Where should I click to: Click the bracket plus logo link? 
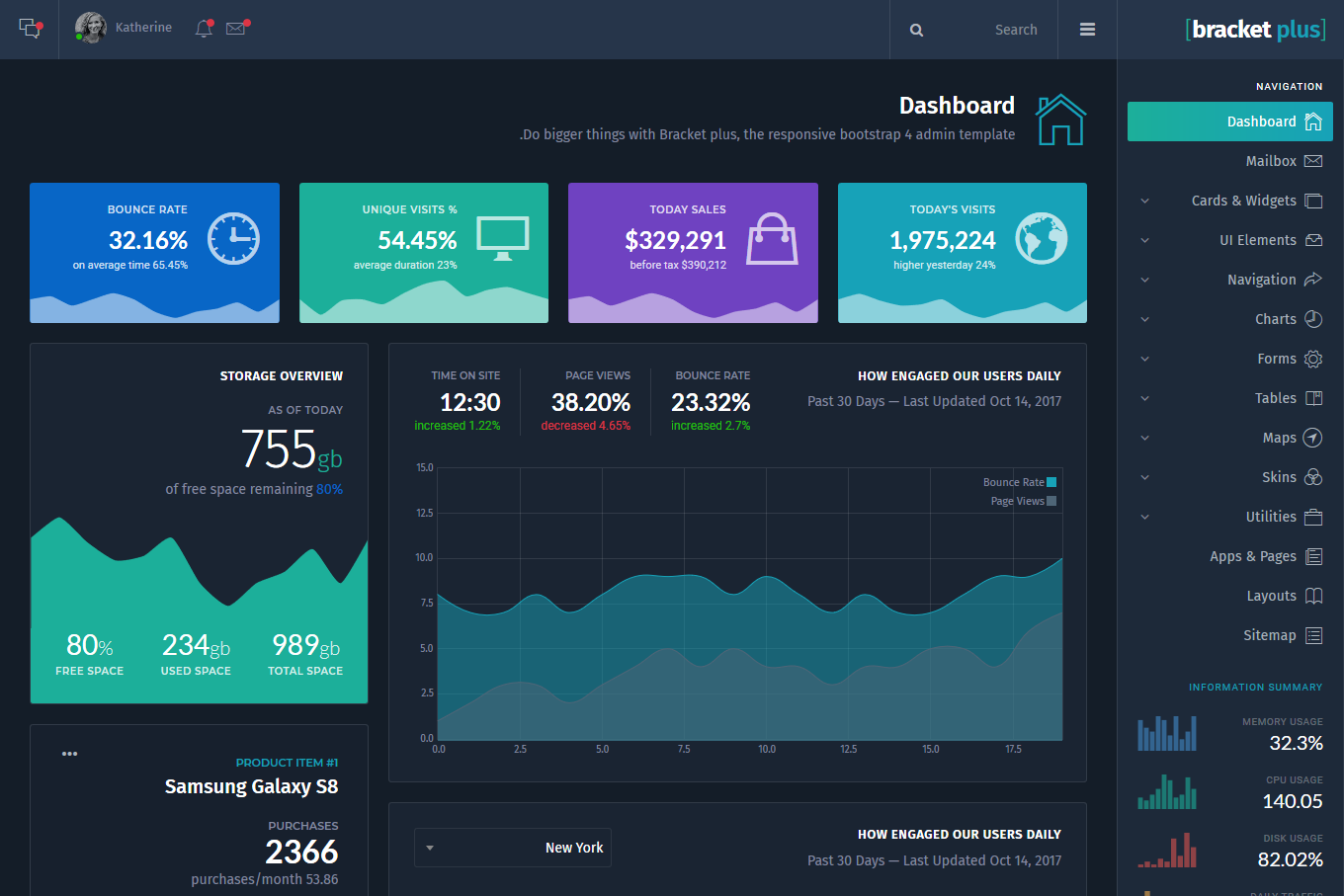click(x=1255, y=30)
